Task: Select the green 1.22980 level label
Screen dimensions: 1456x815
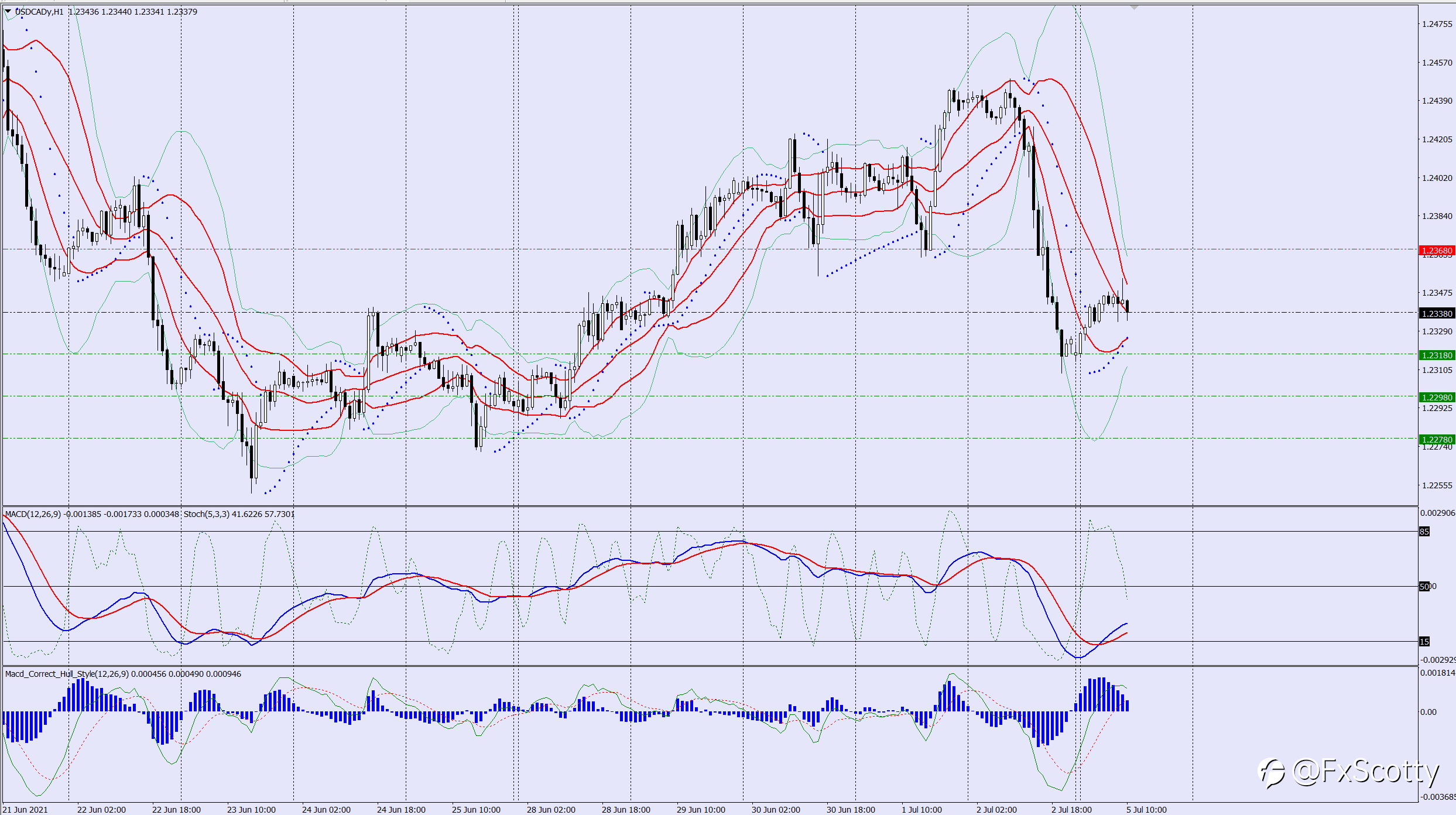Action: tap(1437, 398)
